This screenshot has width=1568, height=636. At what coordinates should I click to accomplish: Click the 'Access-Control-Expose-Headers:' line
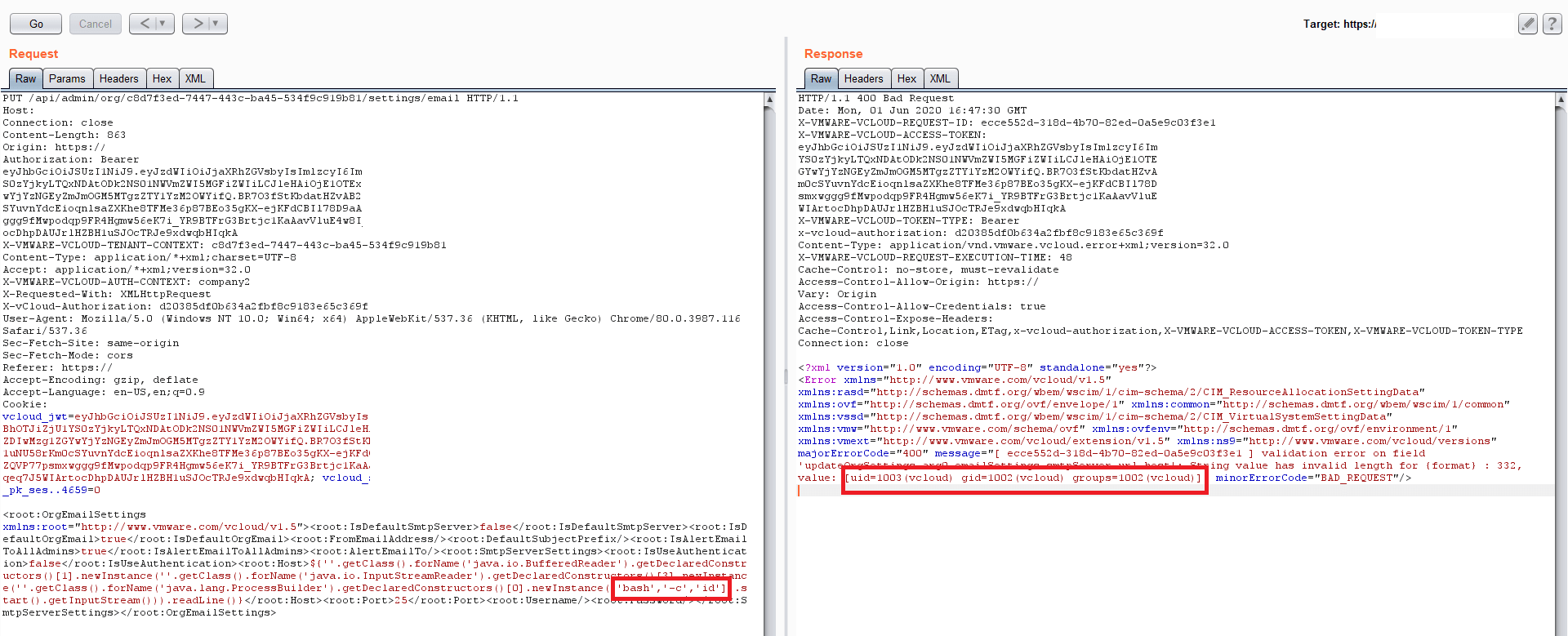[896, 318]
